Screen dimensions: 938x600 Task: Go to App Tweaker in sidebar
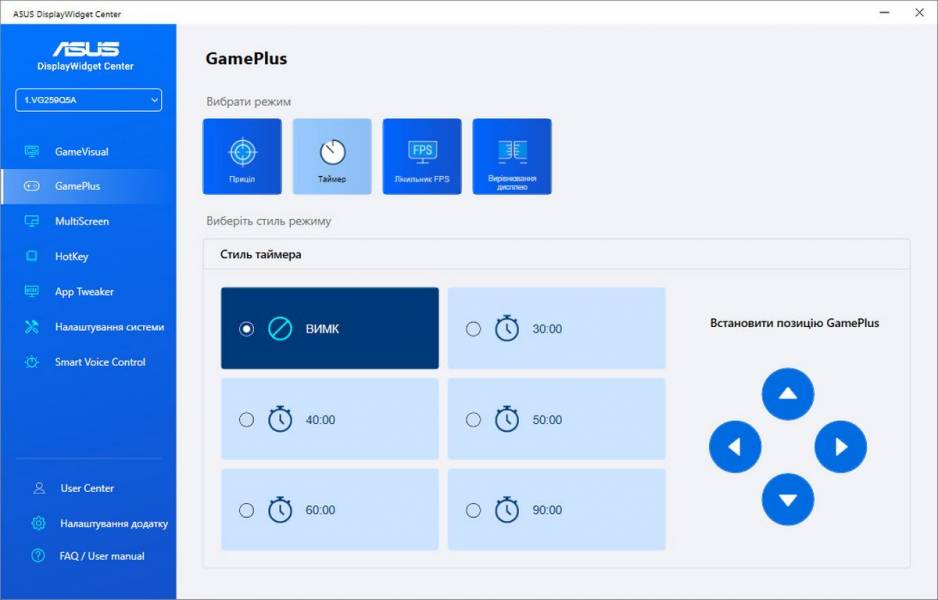(84, 292)
